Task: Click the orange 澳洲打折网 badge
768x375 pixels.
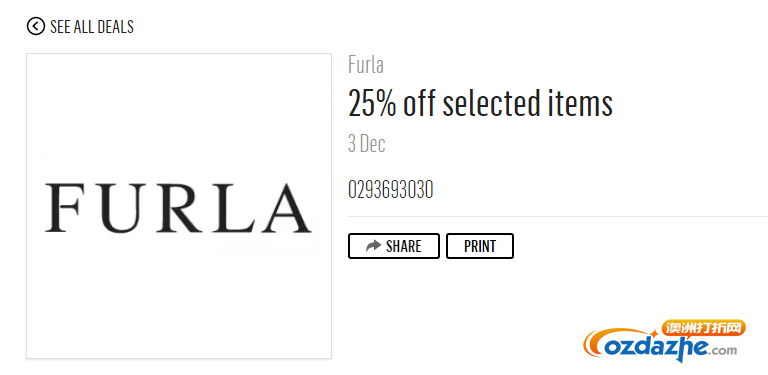Action: [704, 328]
